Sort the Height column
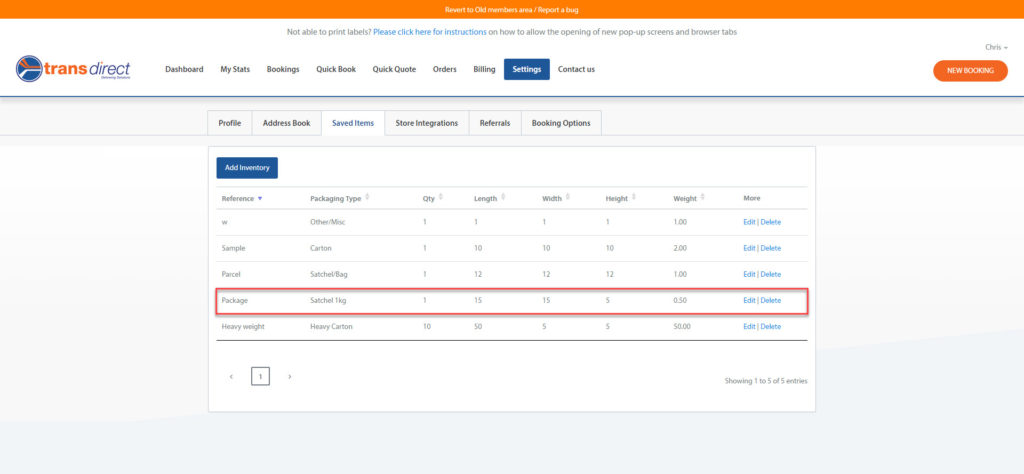The image size is (1024, 474). click(x=633, y=198)
